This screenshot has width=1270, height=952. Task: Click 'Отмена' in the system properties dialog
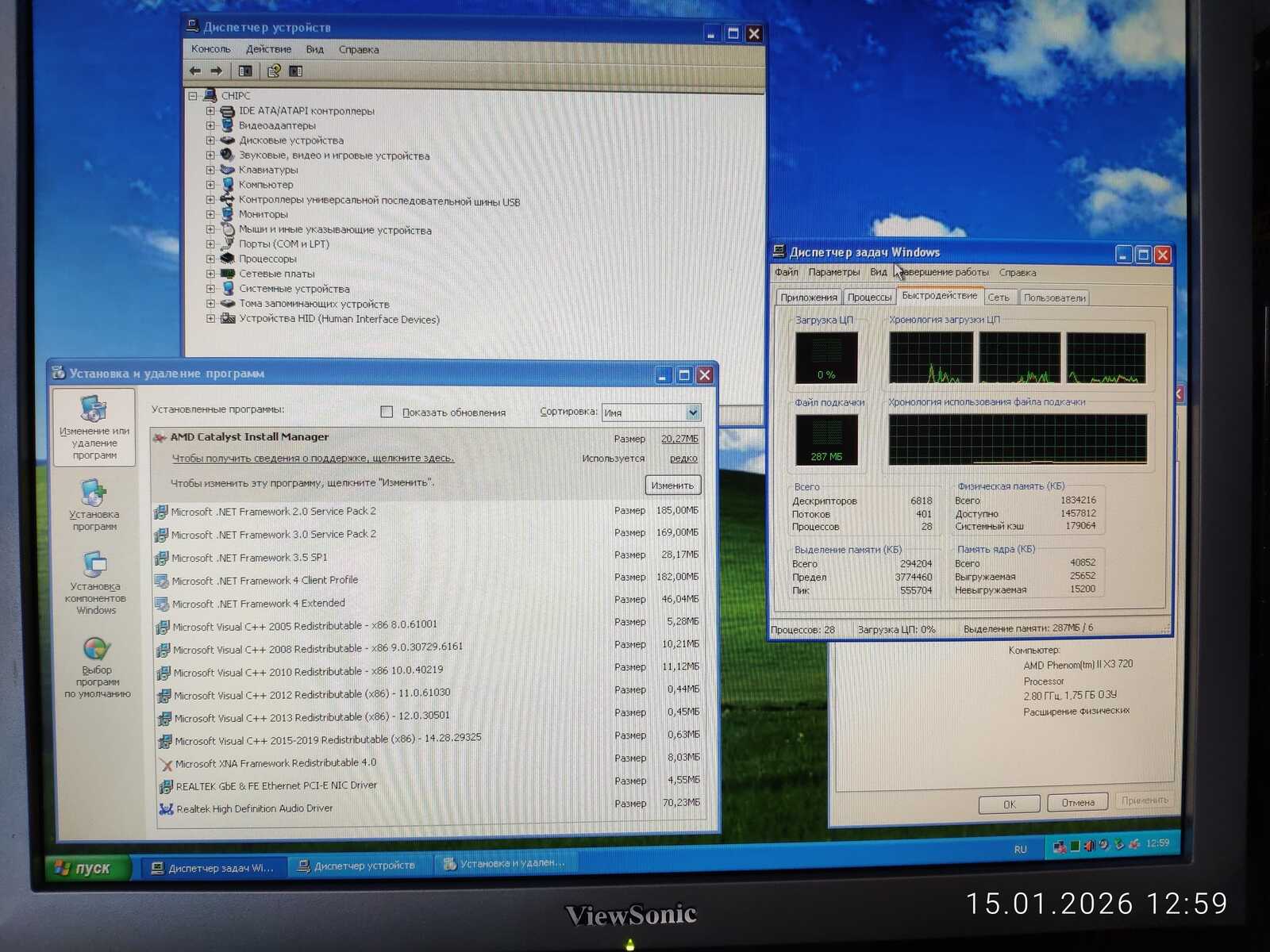(1078, 803)
